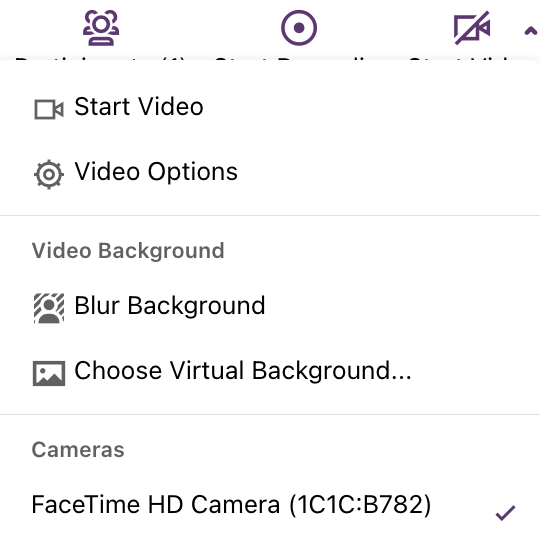The height and width of the screenshot is (544, 540).
Task: Open Choose Virtual Background dialog
Action: (270, 371)
